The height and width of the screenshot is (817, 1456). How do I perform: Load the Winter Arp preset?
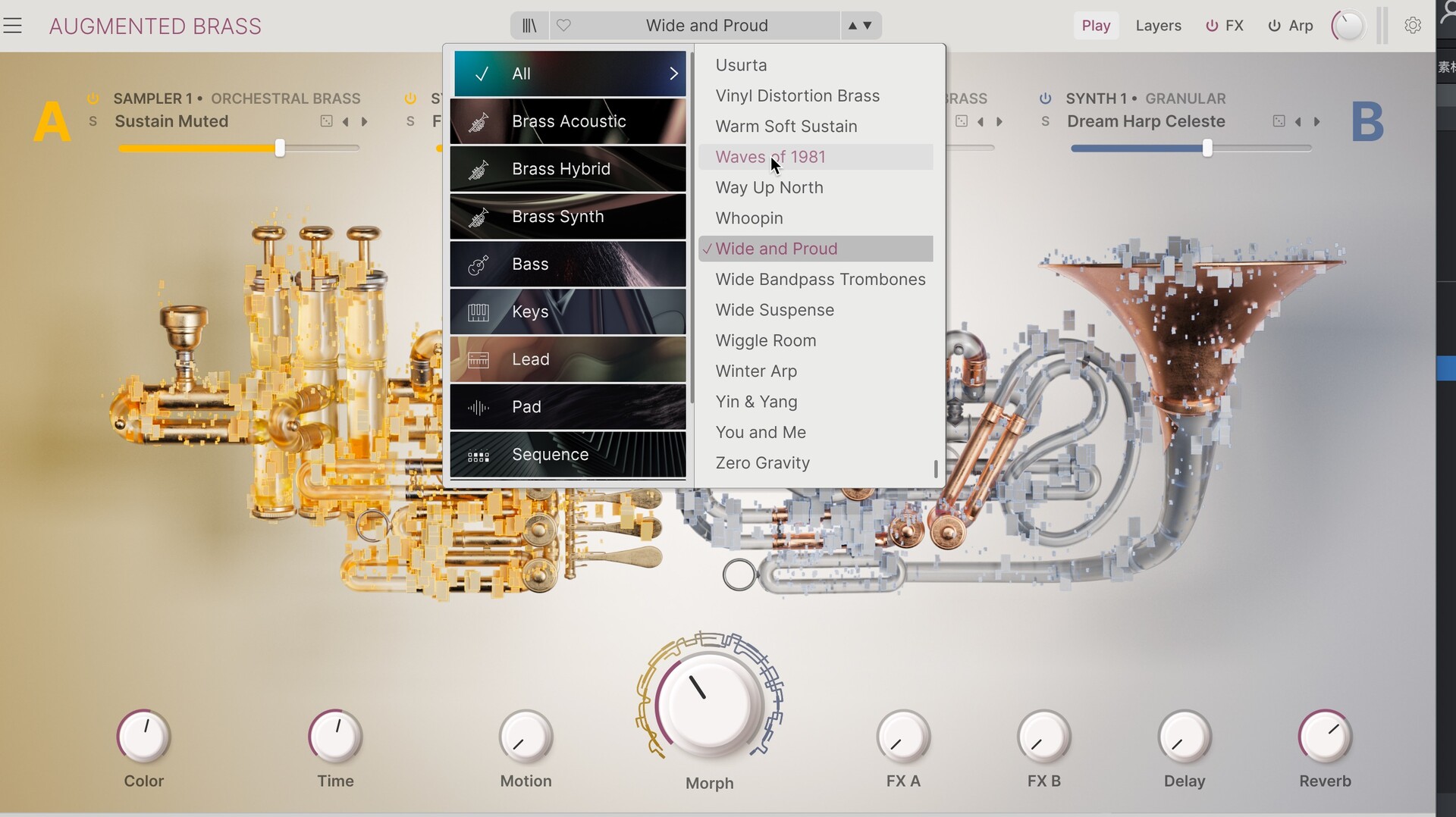tap(815, 371)
